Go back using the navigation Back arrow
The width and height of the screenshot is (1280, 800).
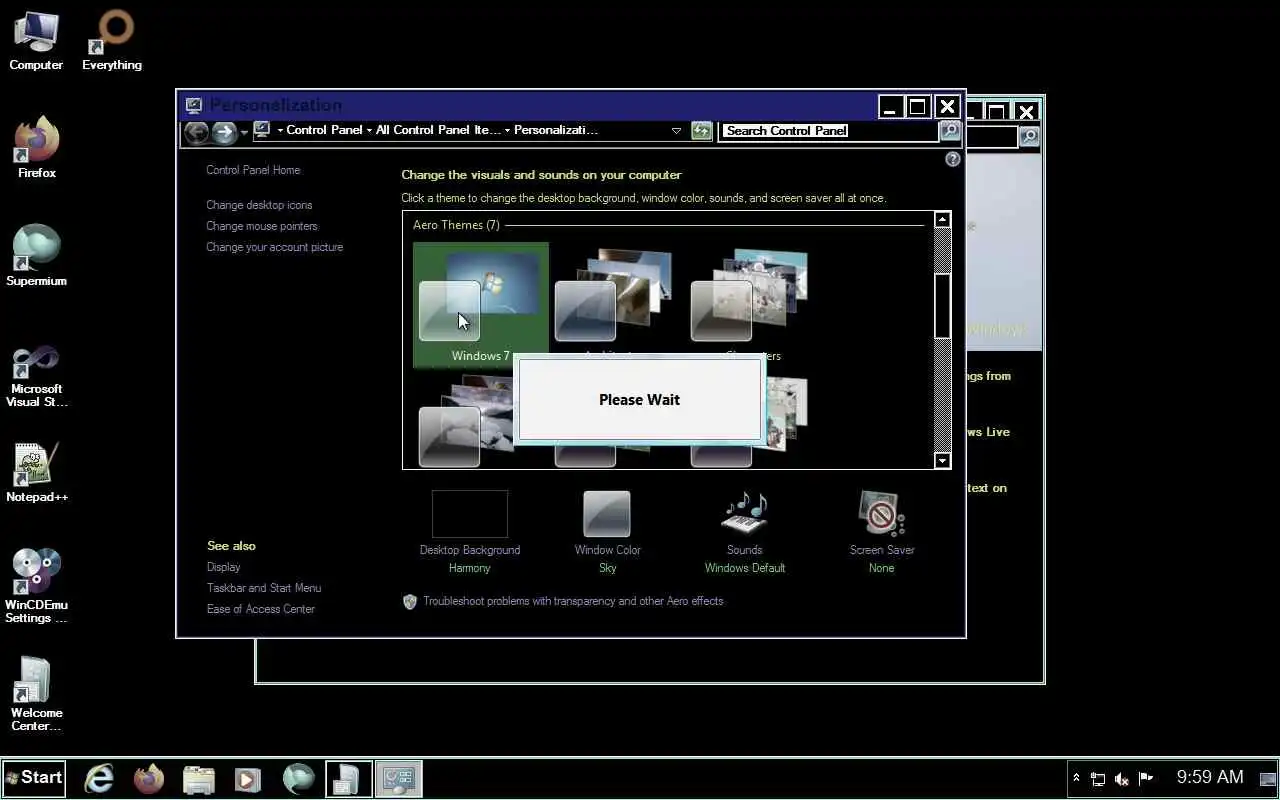(x=197, y=131)
